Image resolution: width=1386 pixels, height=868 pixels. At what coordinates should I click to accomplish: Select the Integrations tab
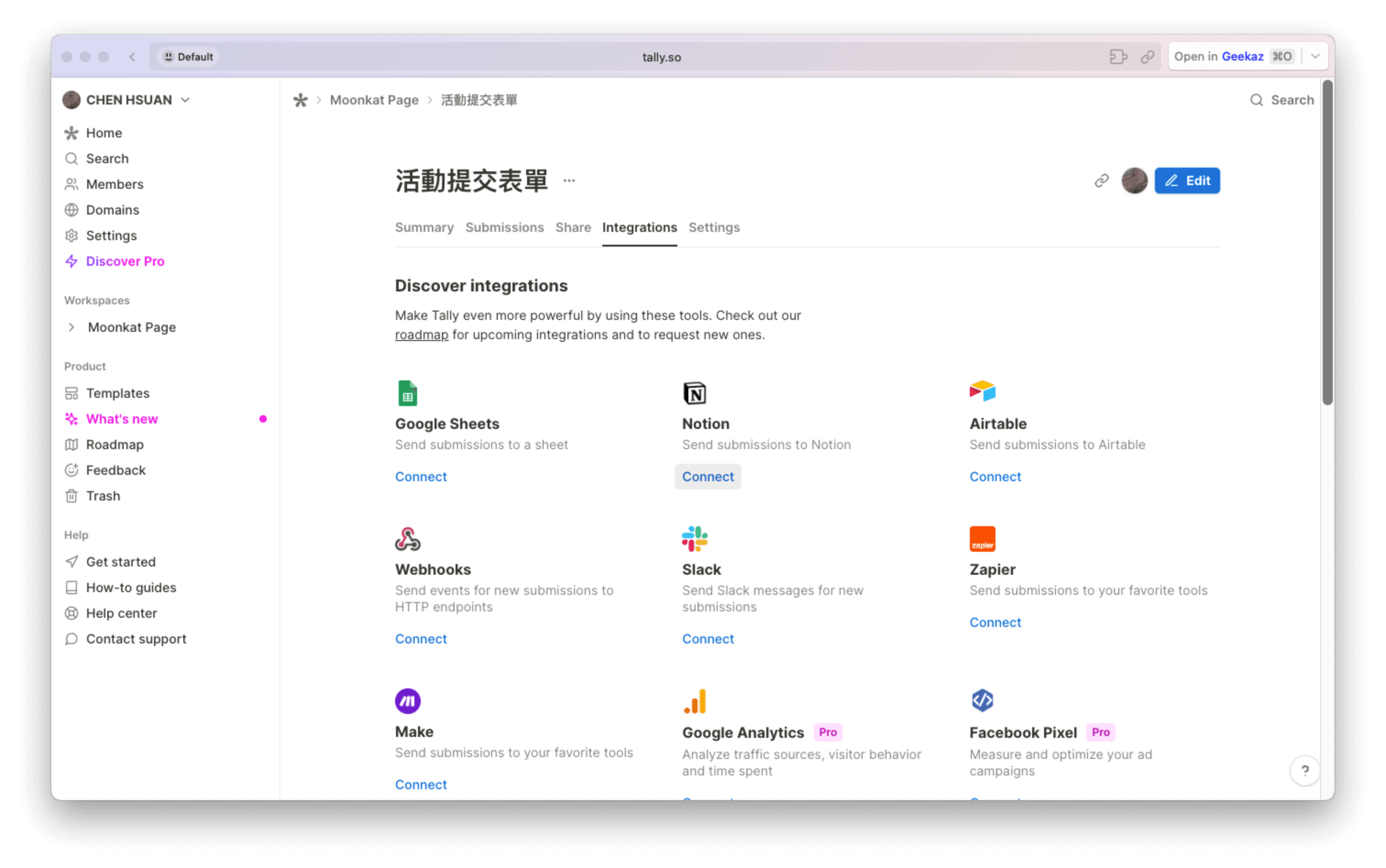[x=639, y=227]
